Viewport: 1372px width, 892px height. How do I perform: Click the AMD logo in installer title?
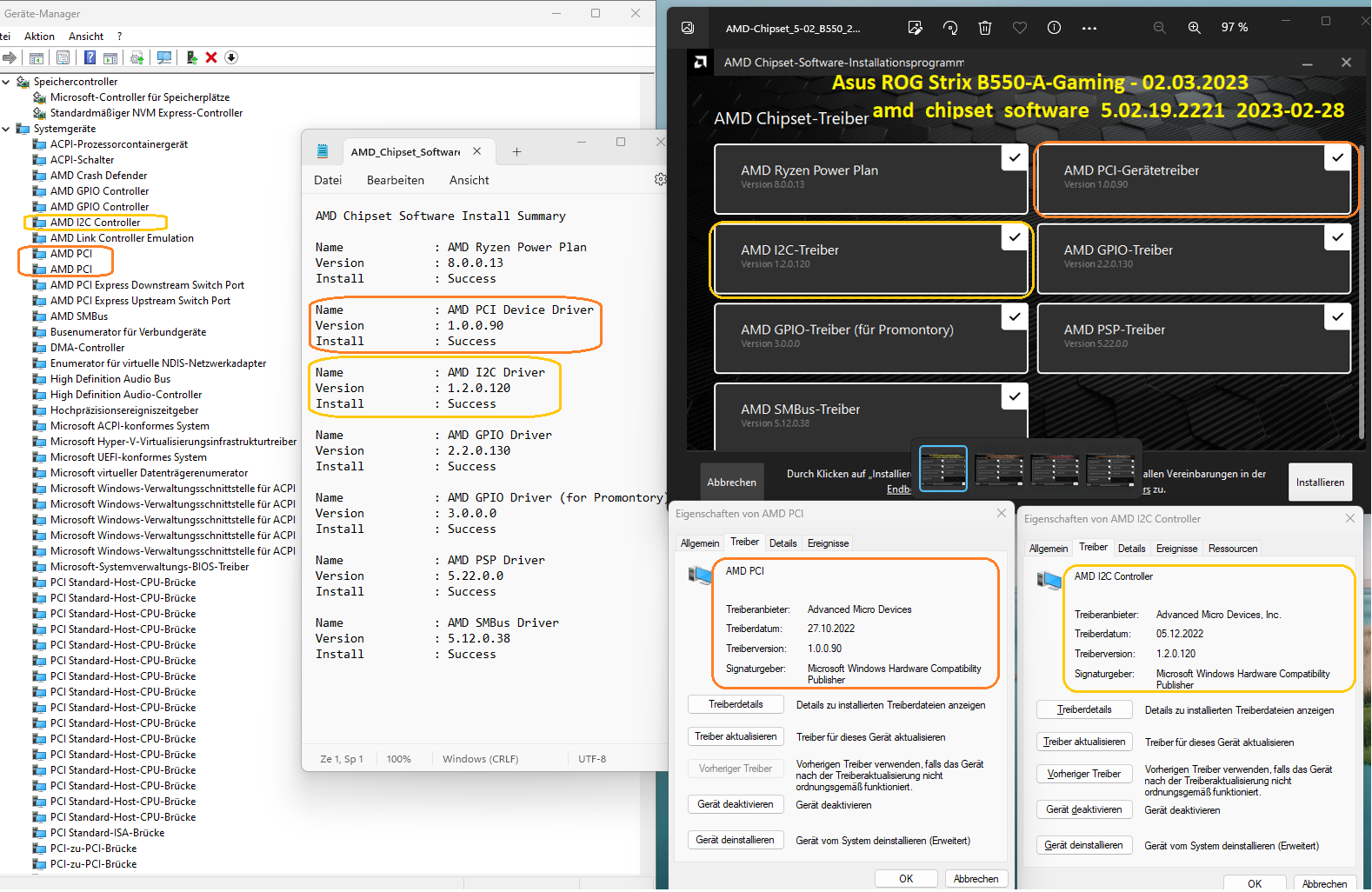point(701,62)
